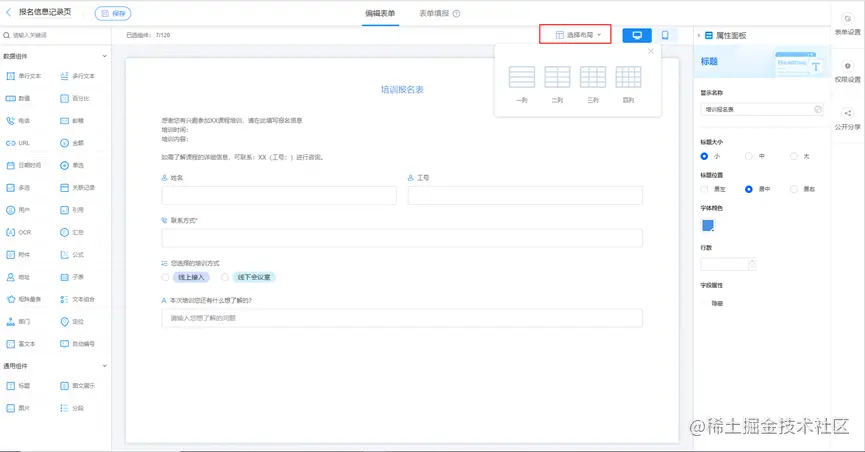This screenshot has height=452, width=865.
Task: Align title 居中 (center)
Action: [749, 189]
